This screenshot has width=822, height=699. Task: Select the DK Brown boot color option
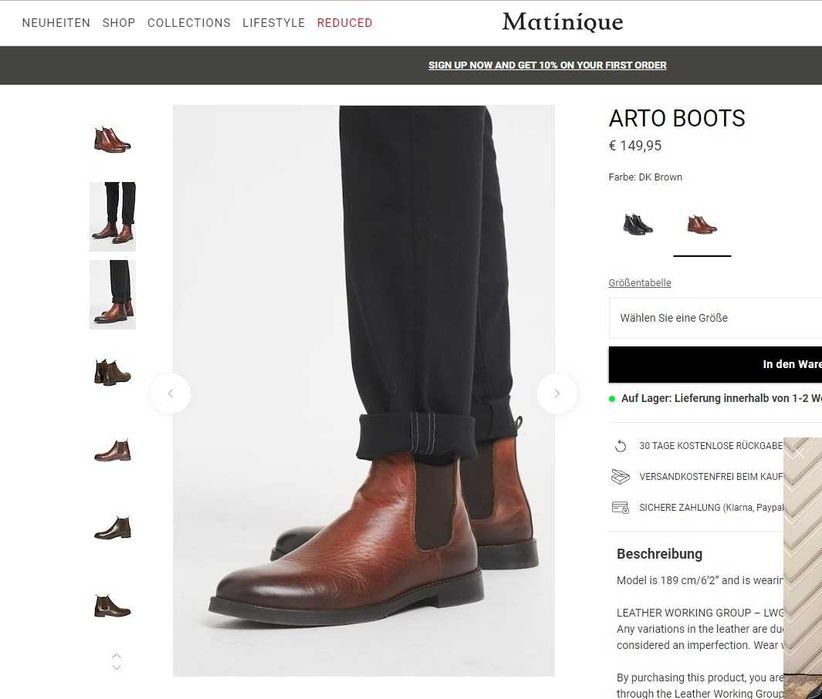702,224
